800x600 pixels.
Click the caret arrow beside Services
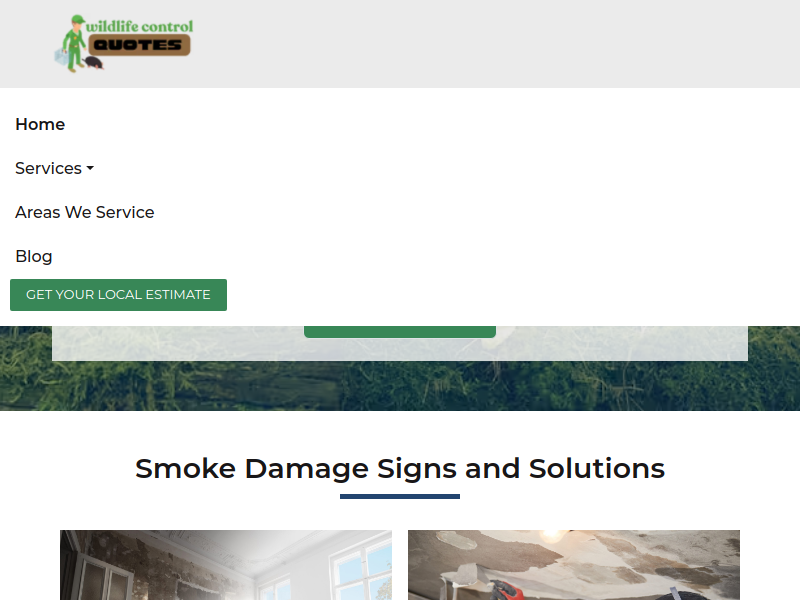point(90,168)
